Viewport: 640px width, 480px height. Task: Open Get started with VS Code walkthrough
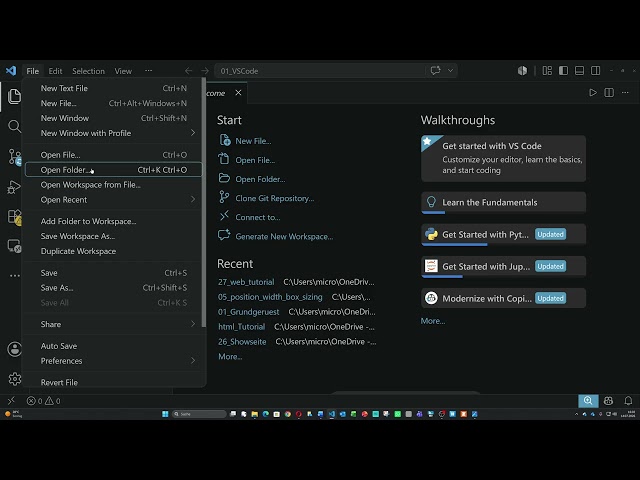pos(503,158)
